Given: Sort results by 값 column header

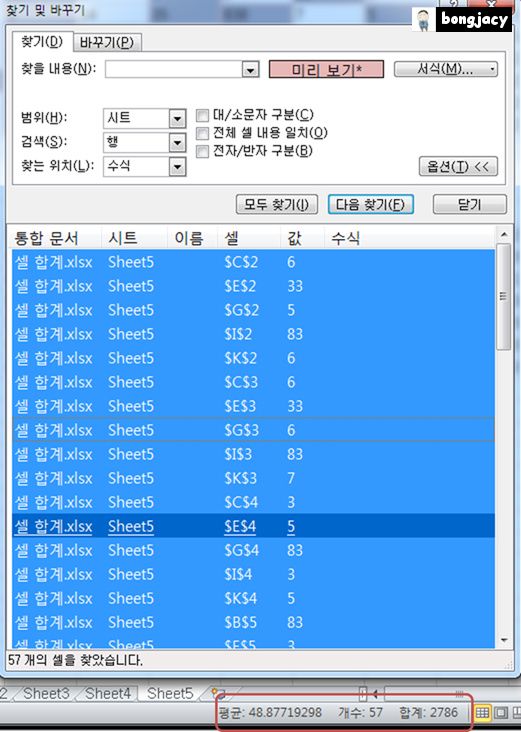Looking at the screenshot, I should click(x=302, y=239).
